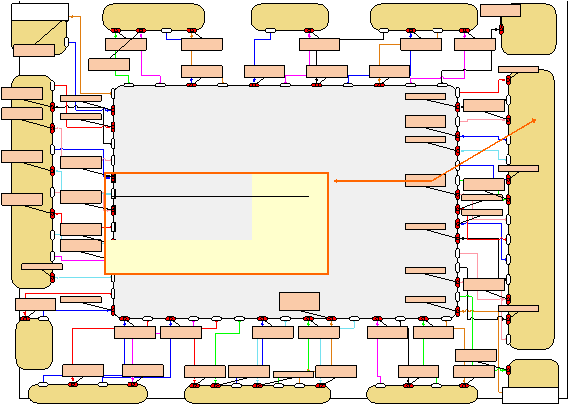Select the wide tan capsule at top right
Screen dimensions: 569x405
pyautogui.click(x=424, y=17)
